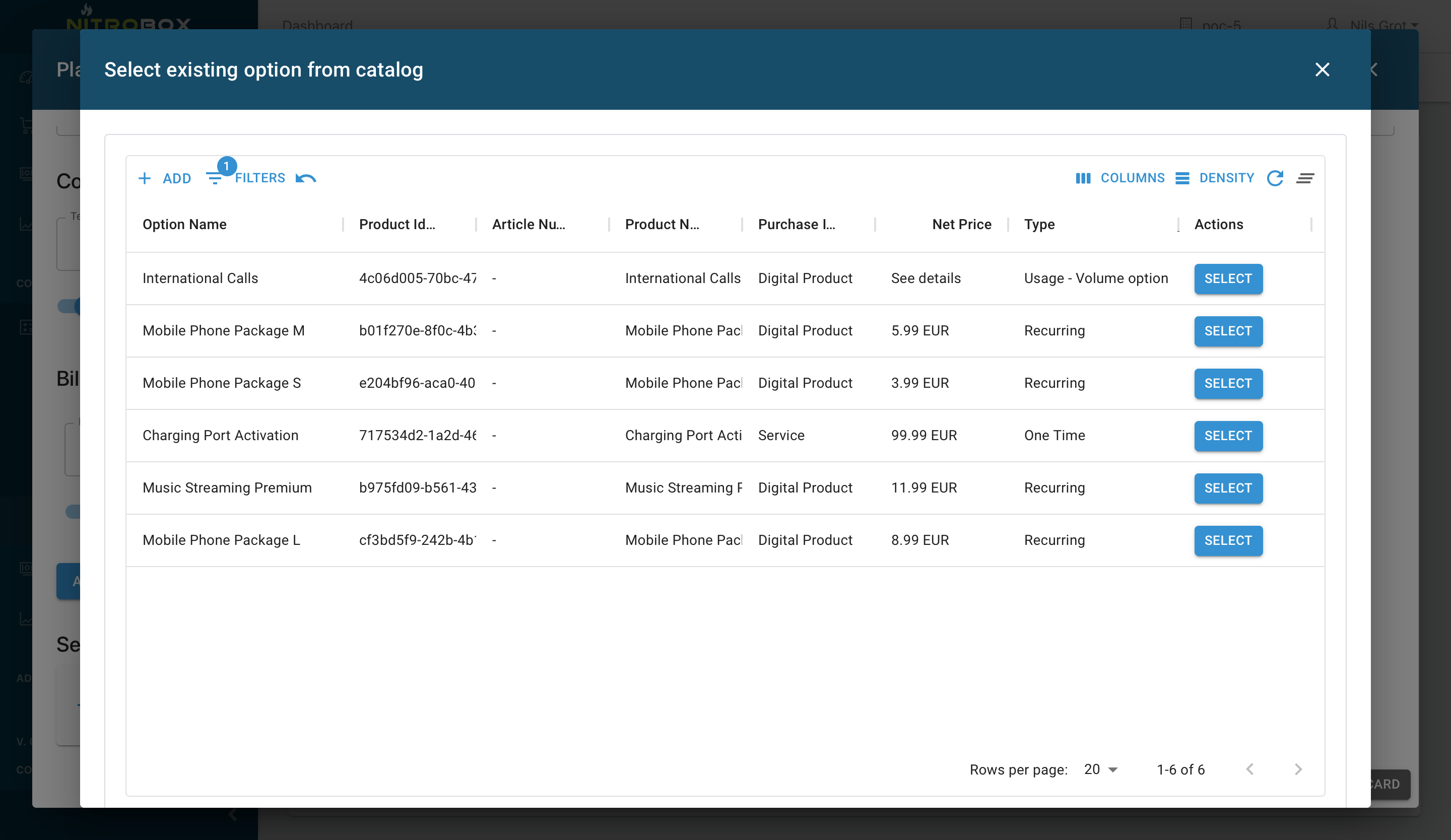Viewport: 1451px width, 840px height.
Task: Click 'Charging Port Activation' name cell
Action: pyautogui.click(x=221, y=436)
